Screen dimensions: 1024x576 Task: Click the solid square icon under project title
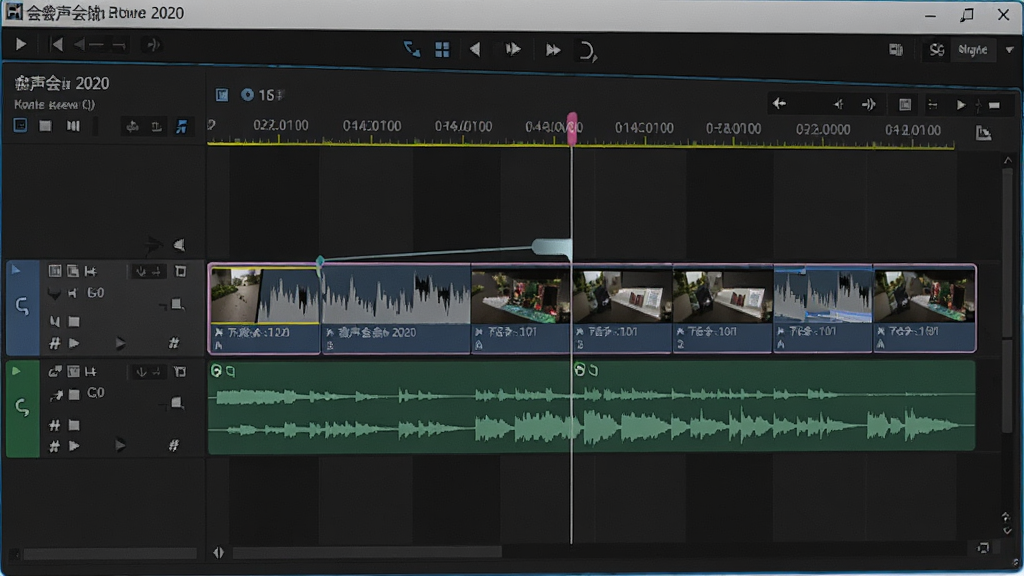[45, 125]
